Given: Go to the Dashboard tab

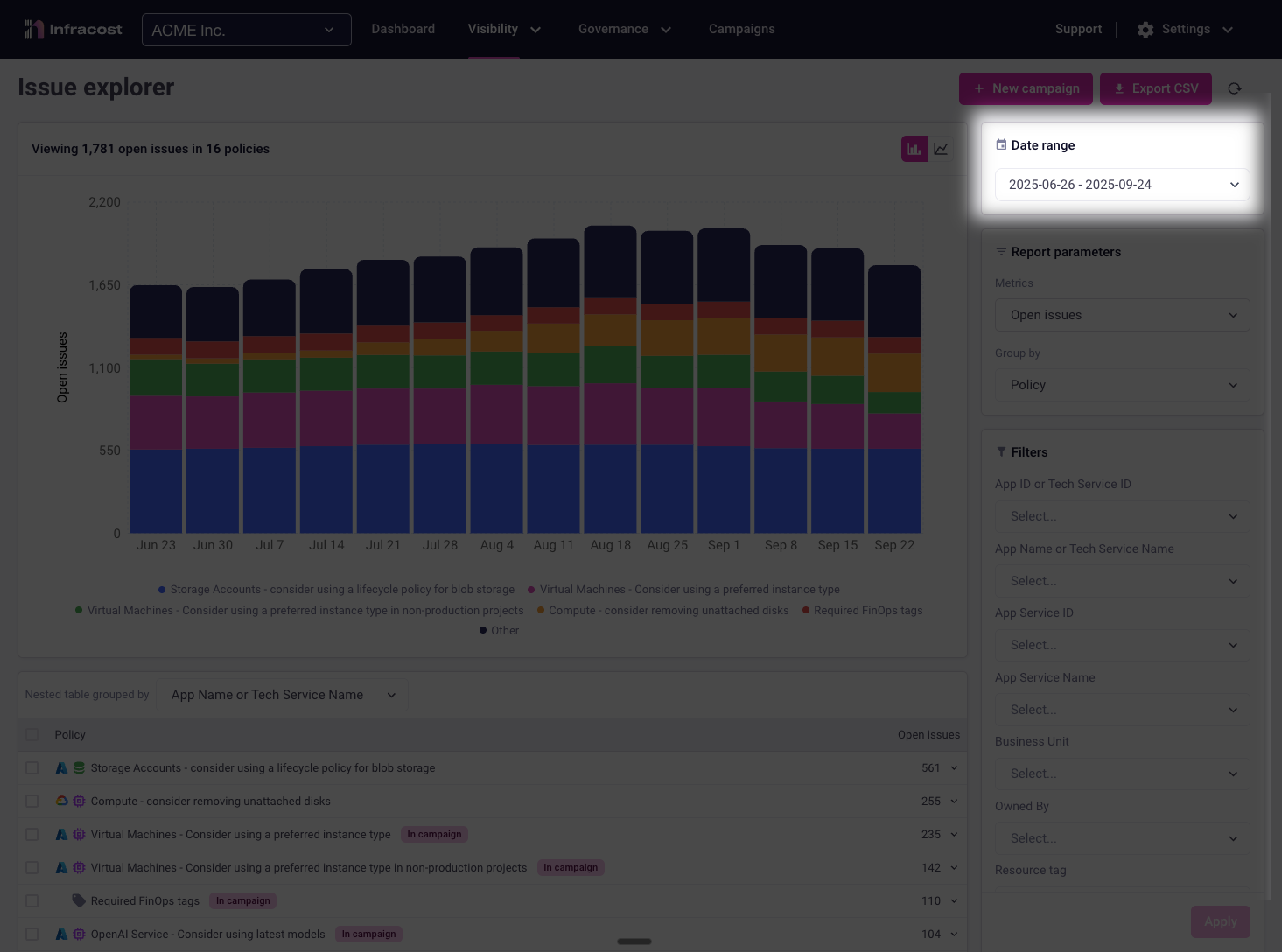Looking at the screenshot, I should 403,29.
